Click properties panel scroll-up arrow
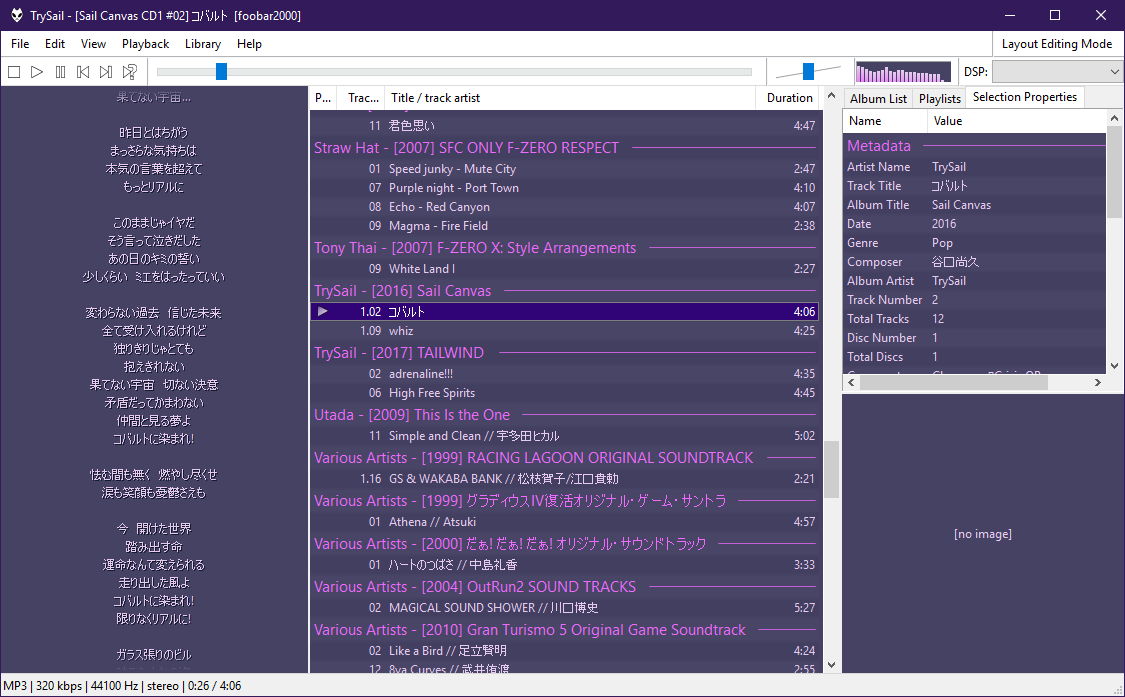 [x=1114, y=118]
